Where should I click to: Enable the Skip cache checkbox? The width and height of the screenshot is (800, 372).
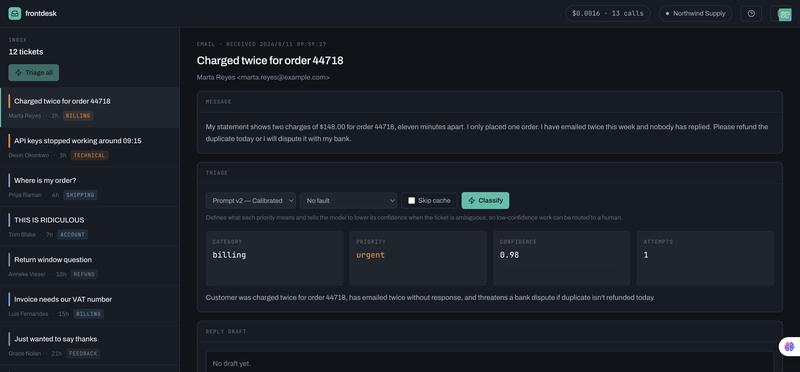click(411, 201)
